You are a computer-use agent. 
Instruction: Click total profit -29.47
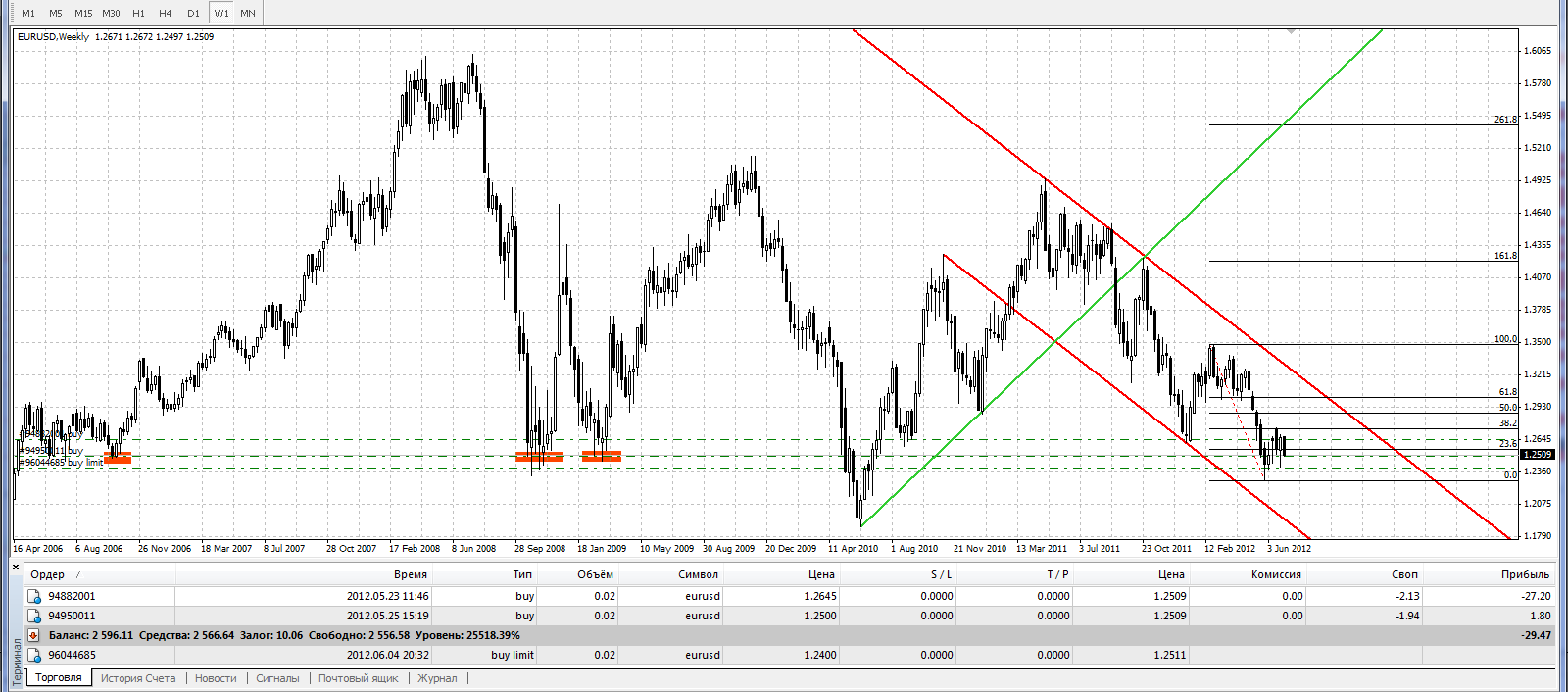point(1536,635)
